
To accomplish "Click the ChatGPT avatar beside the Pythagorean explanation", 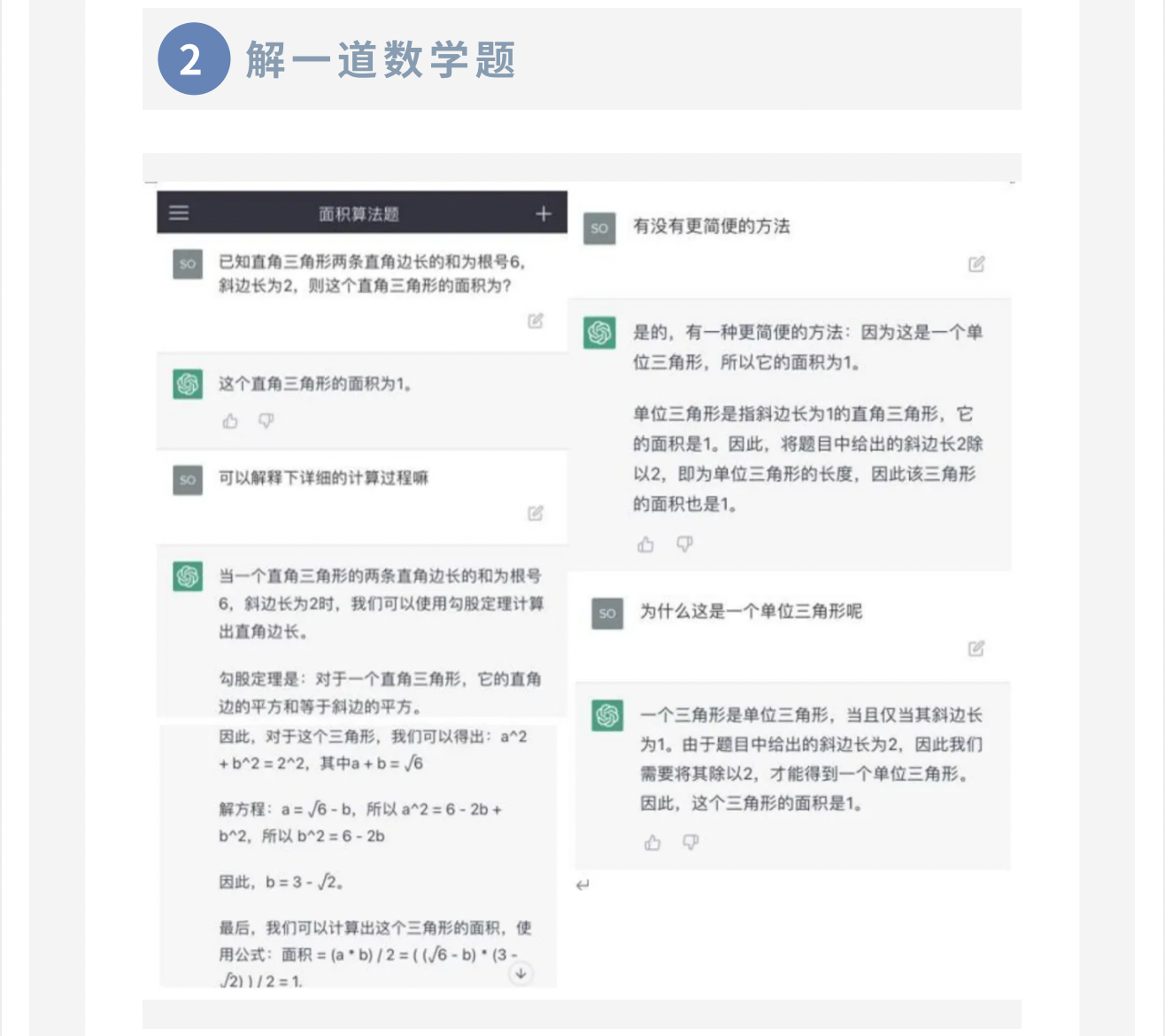I will 187,576.
